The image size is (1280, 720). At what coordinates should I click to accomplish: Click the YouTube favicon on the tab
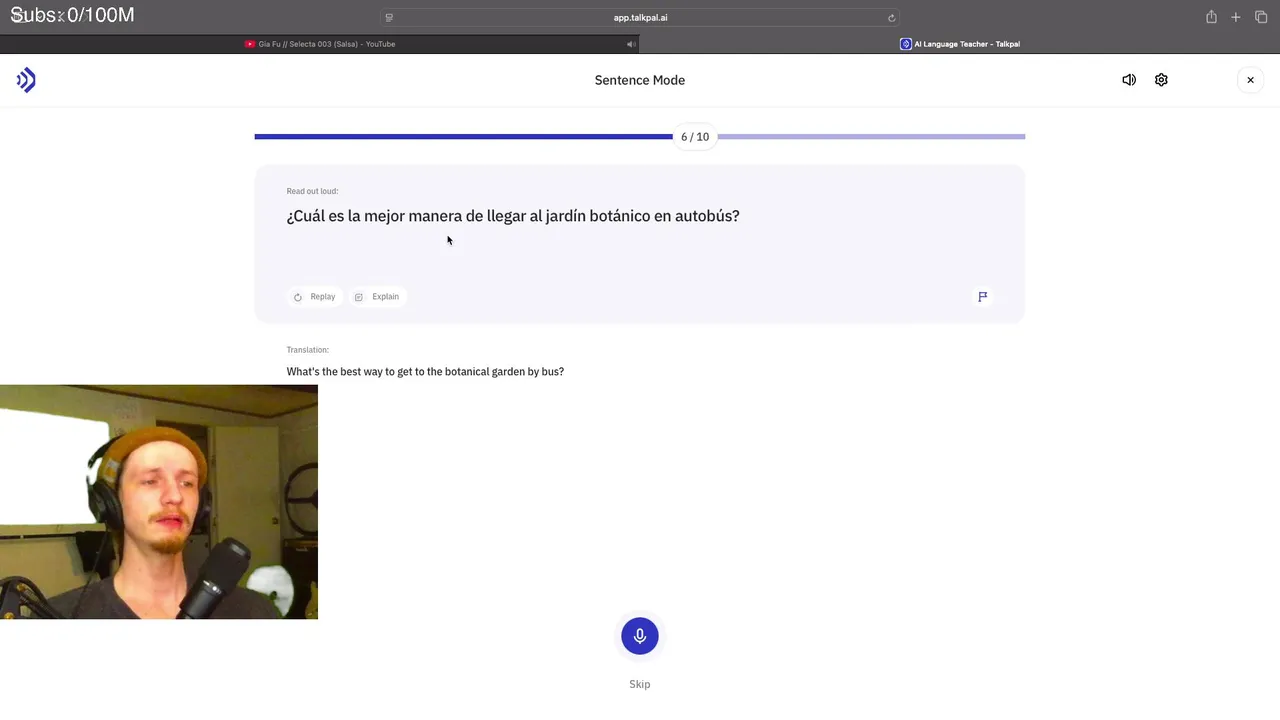pyautogui.click(x=250, y=44)
